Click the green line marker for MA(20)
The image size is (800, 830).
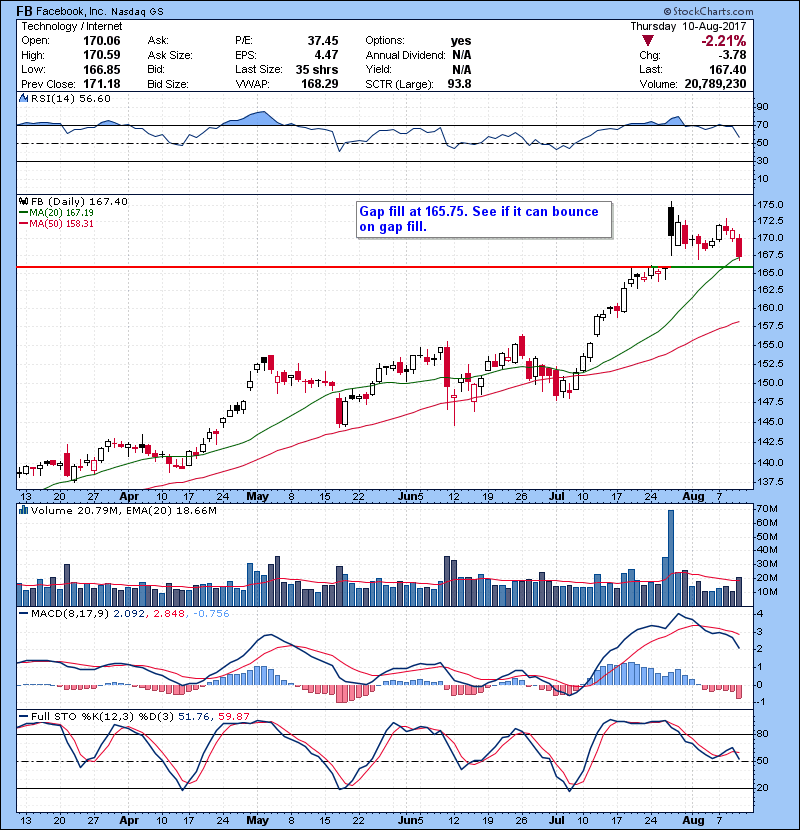coord(23,213)
